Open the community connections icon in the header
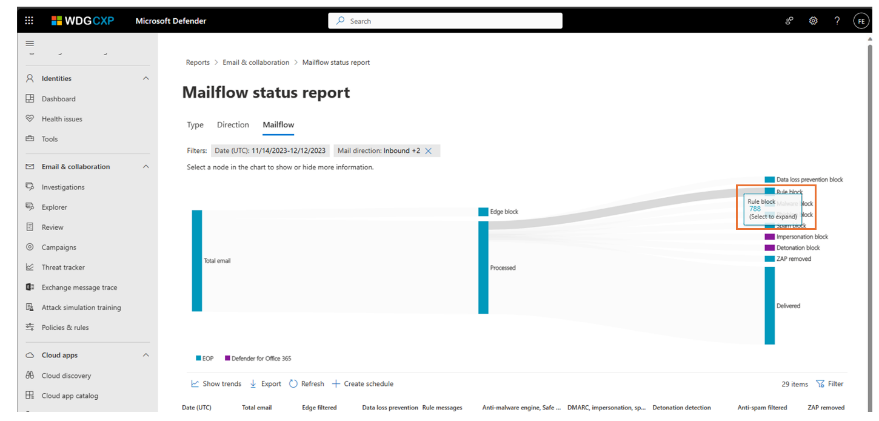The width and height of the screenshot is (879, 421). [789, 21]
